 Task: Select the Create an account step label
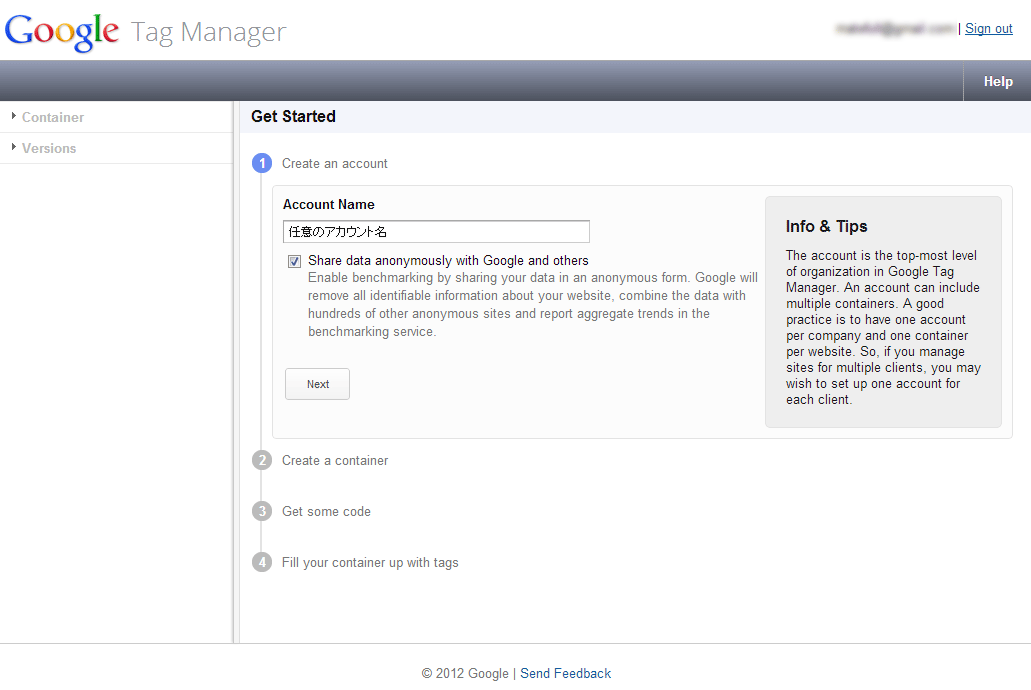tap(335, 163)
